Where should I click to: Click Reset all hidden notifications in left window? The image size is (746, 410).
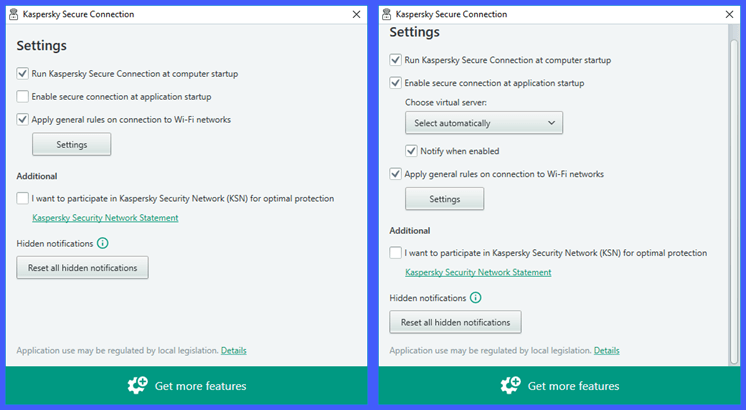click(82, 268)
